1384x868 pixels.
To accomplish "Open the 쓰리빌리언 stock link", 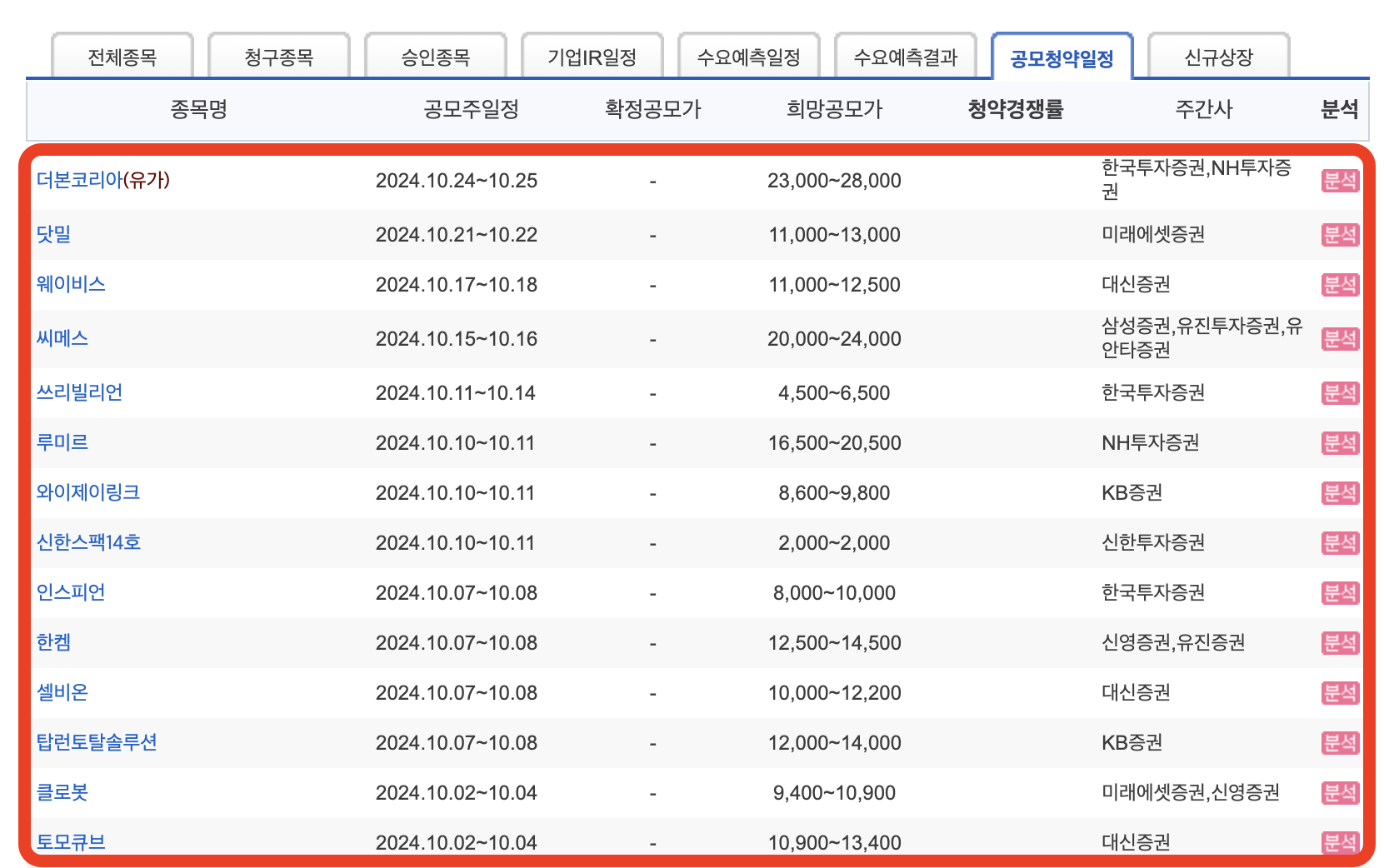I will click(x=79, y=392).
